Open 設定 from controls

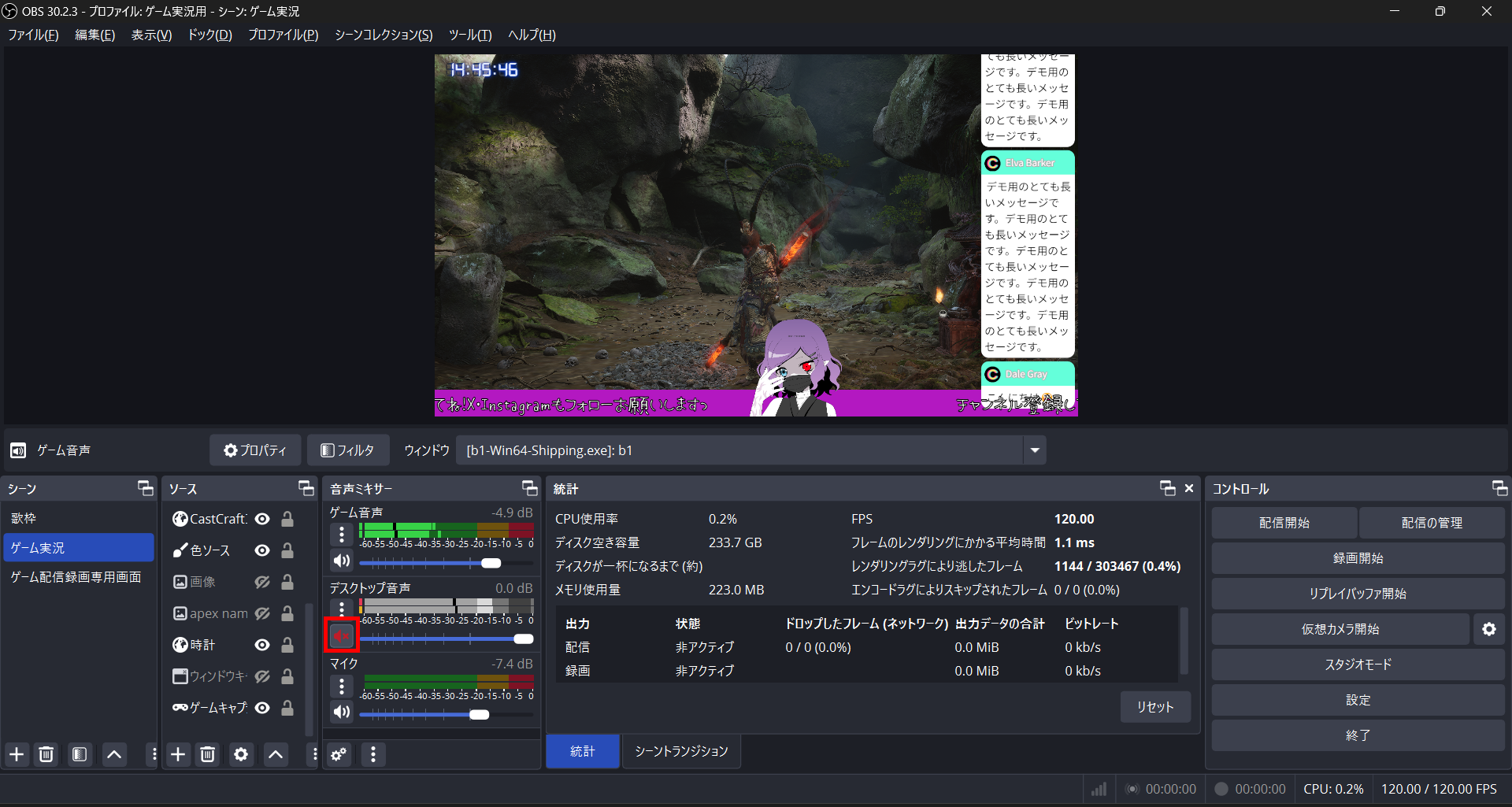(x=1358, y=700)
